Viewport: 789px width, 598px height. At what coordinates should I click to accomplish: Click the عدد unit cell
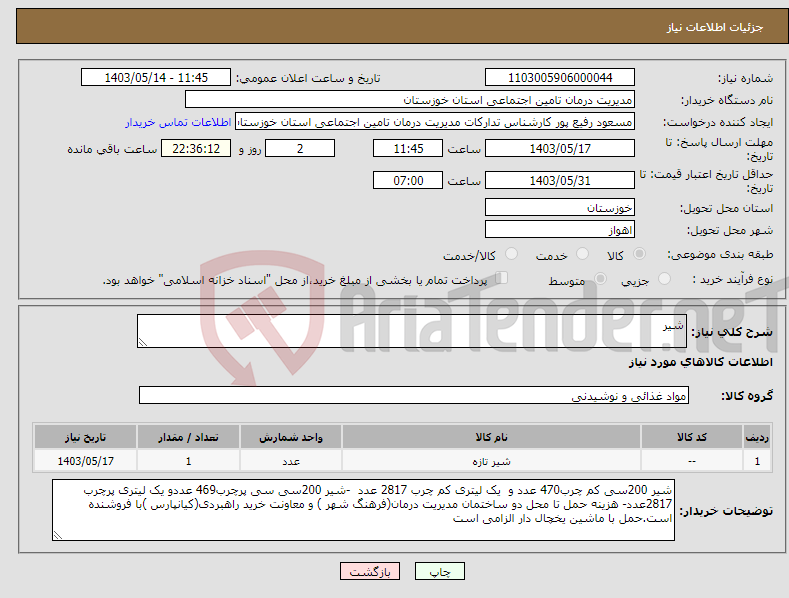tap(291, 461)
